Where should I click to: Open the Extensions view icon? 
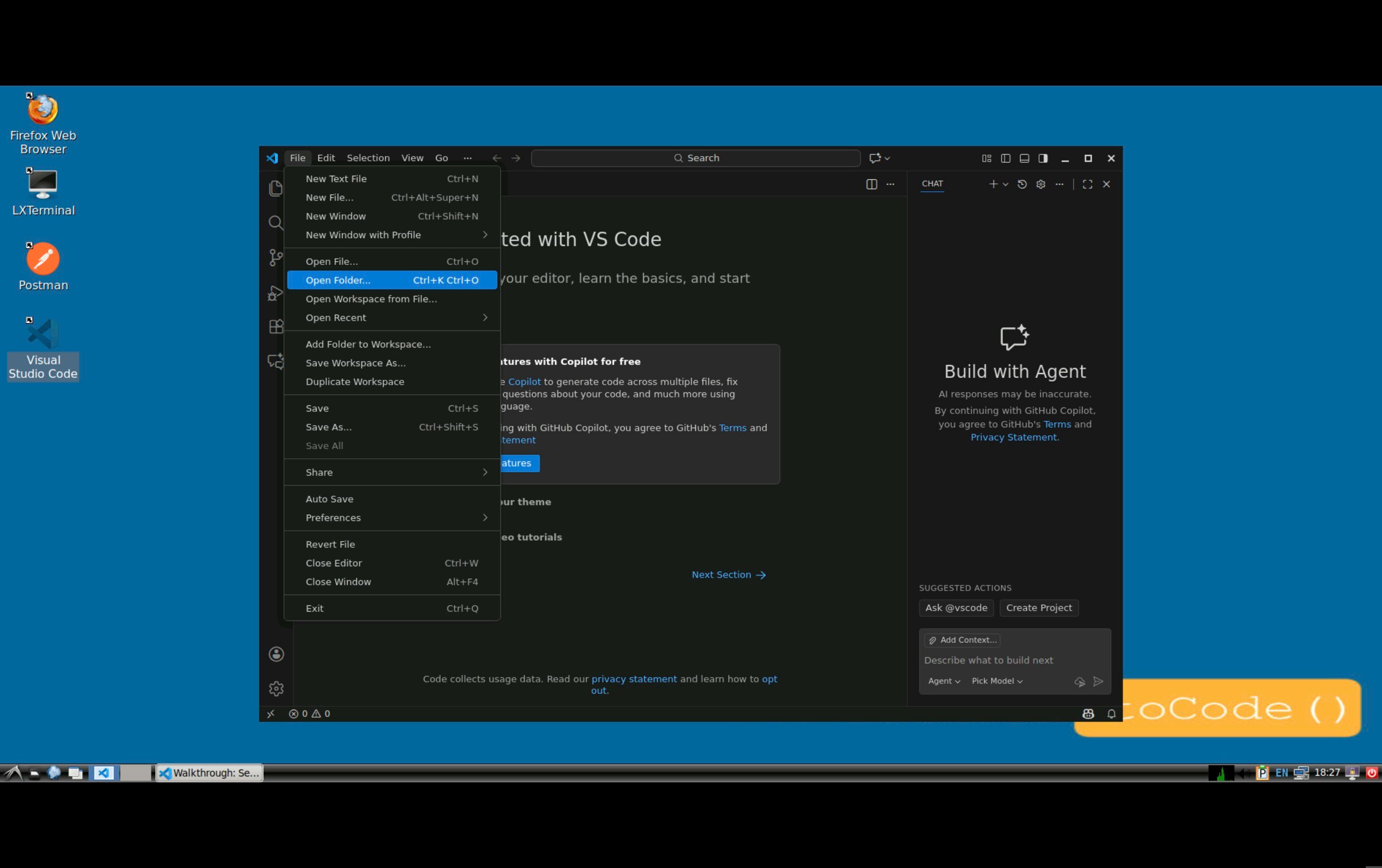tap(276, 326)
